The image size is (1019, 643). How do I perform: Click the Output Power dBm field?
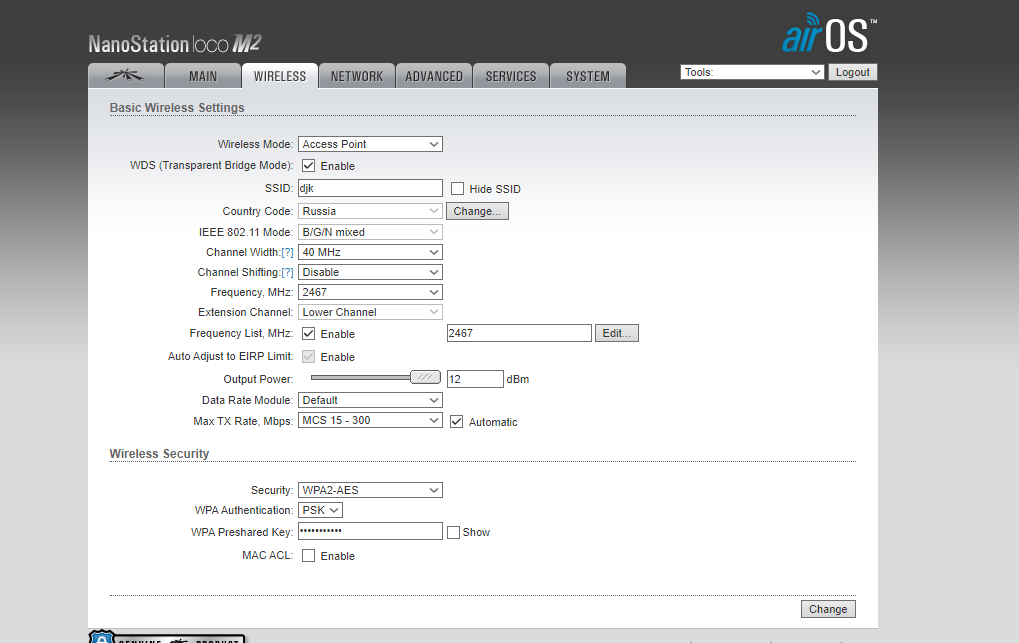(x=475, y=379)
